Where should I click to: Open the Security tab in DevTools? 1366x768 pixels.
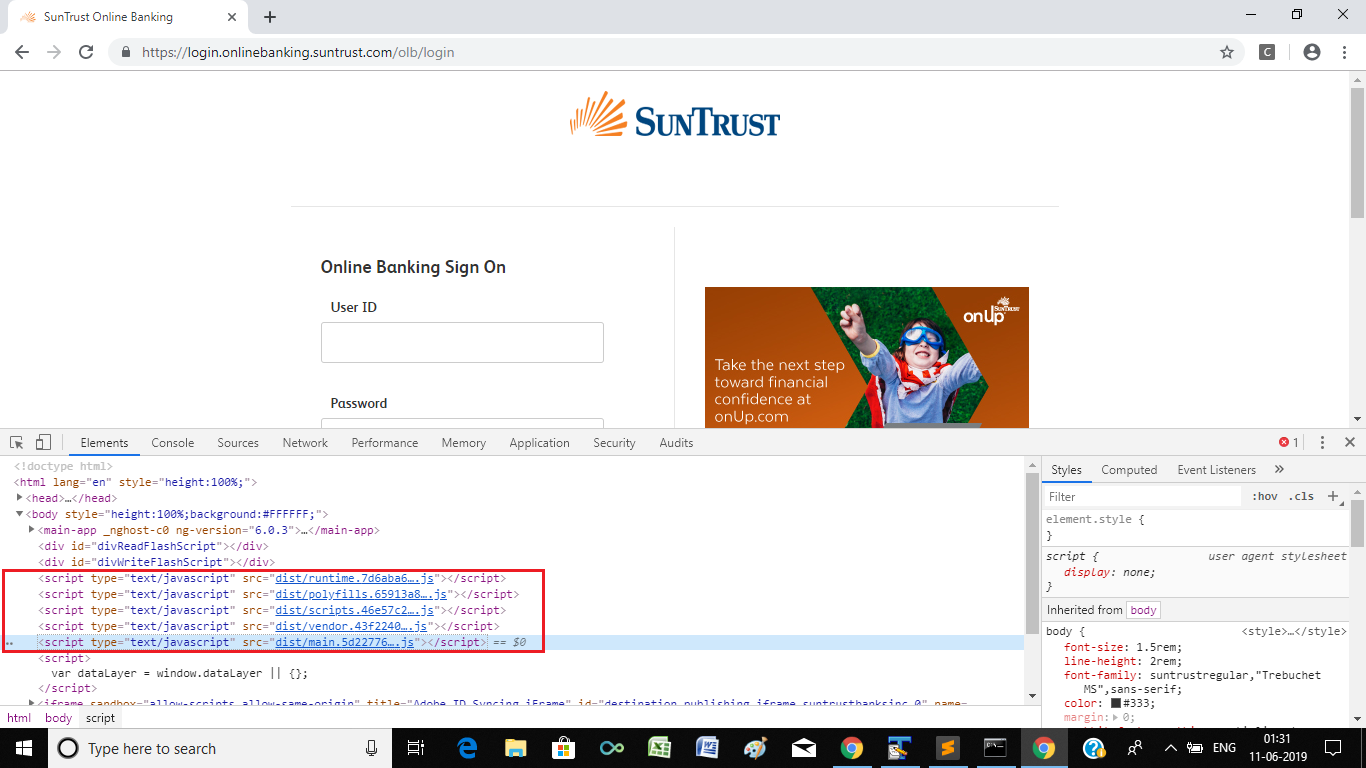coord(614,442)
